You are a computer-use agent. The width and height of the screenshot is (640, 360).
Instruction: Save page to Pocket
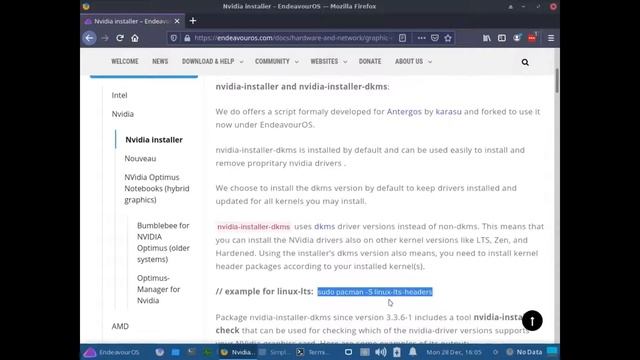point(435,38)
